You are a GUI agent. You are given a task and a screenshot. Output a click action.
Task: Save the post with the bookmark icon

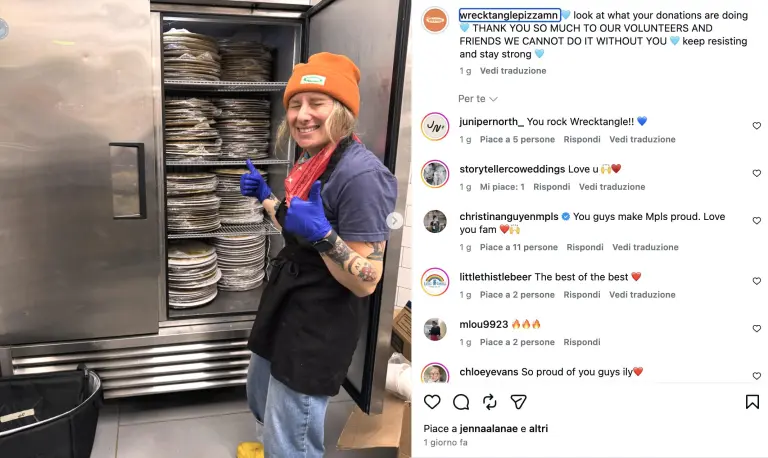[x=752, y=402]
